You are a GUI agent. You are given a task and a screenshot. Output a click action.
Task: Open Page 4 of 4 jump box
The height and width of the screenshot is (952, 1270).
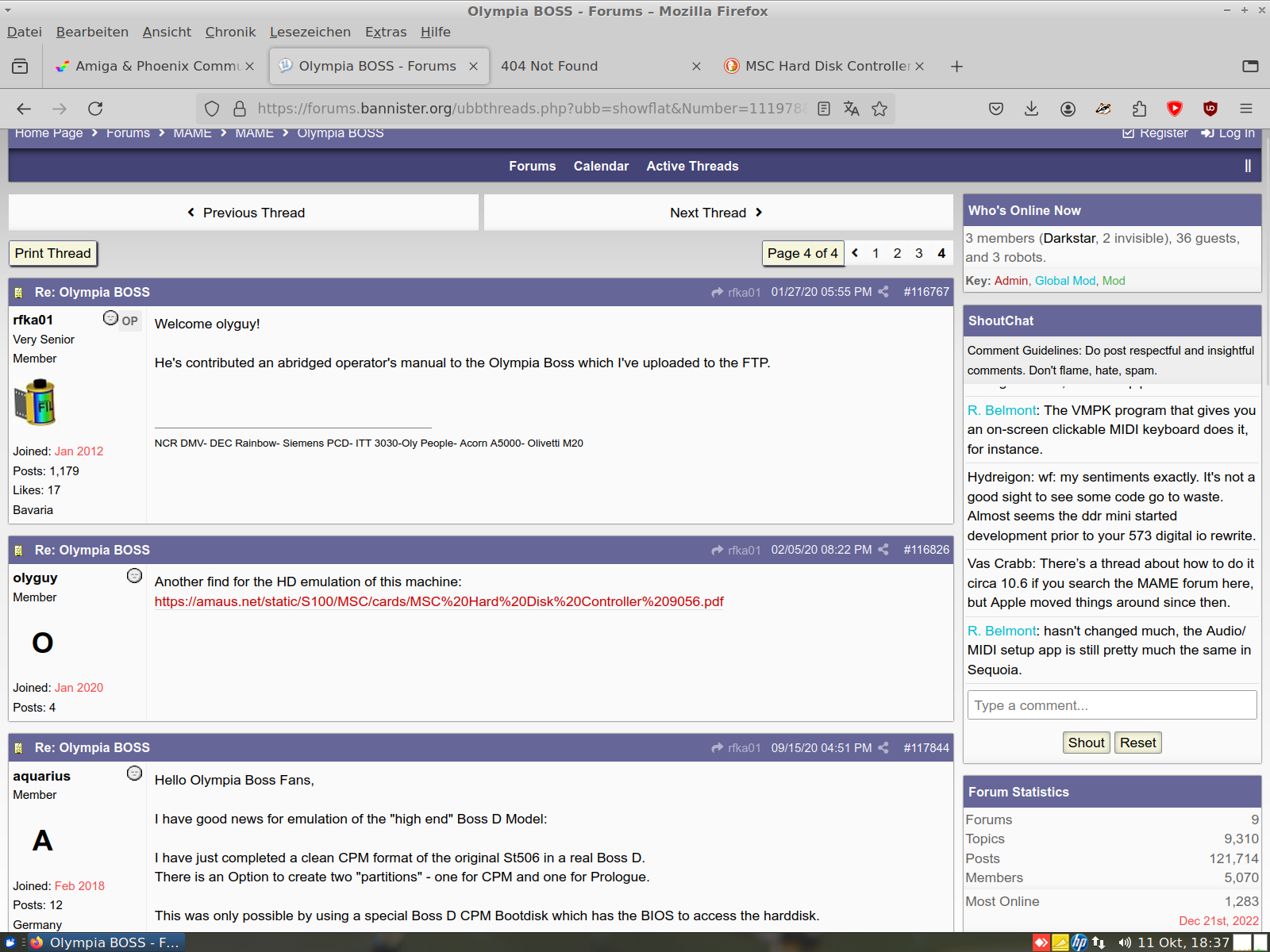[x=802, y=253]
